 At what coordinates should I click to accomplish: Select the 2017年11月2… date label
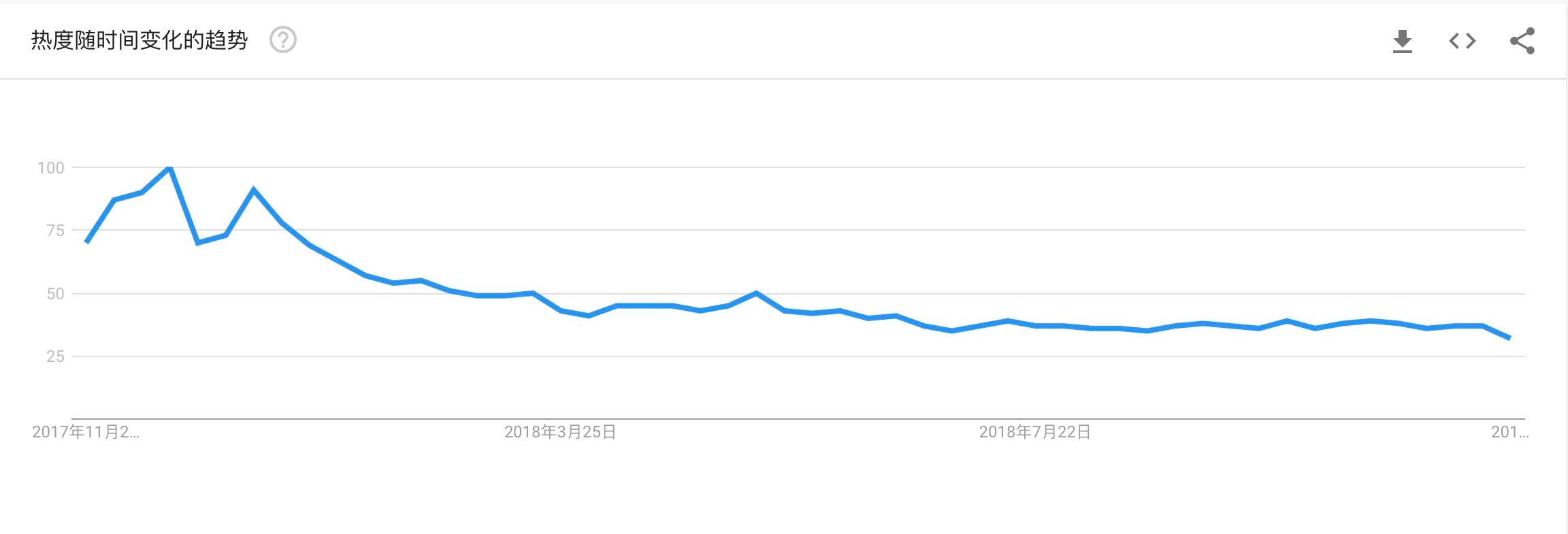click(86, 432)
